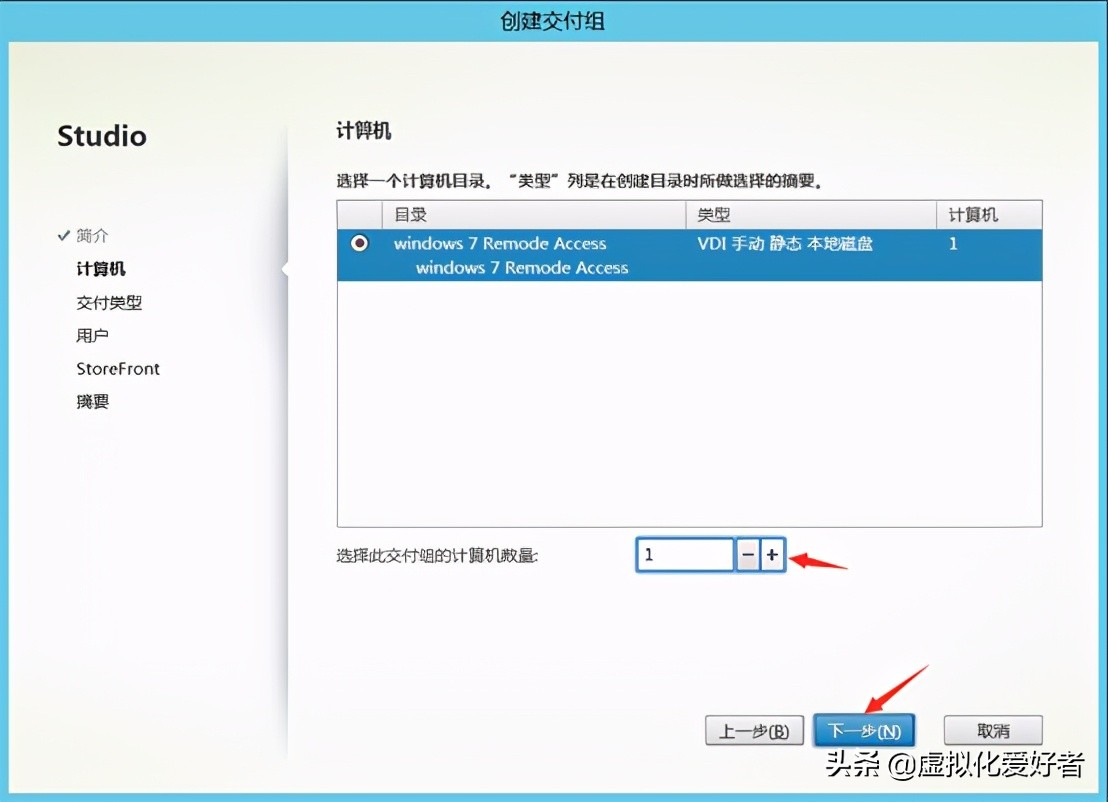Click the indented windows 7 Remode Access description
This screenshot has height=802, width=1108.
(522, 268)
